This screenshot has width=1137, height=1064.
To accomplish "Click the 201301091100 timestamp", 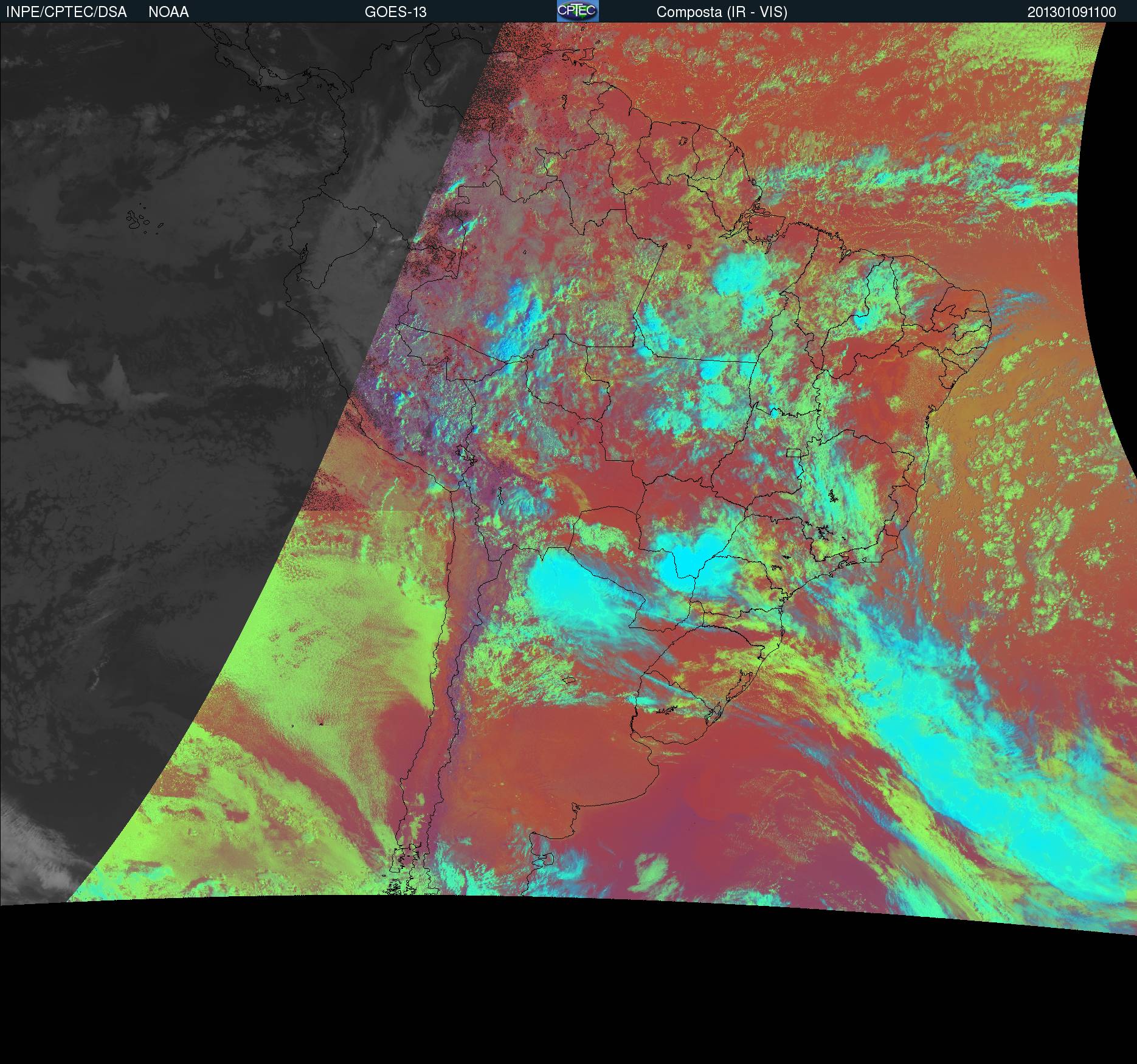I will [1071, 12].
